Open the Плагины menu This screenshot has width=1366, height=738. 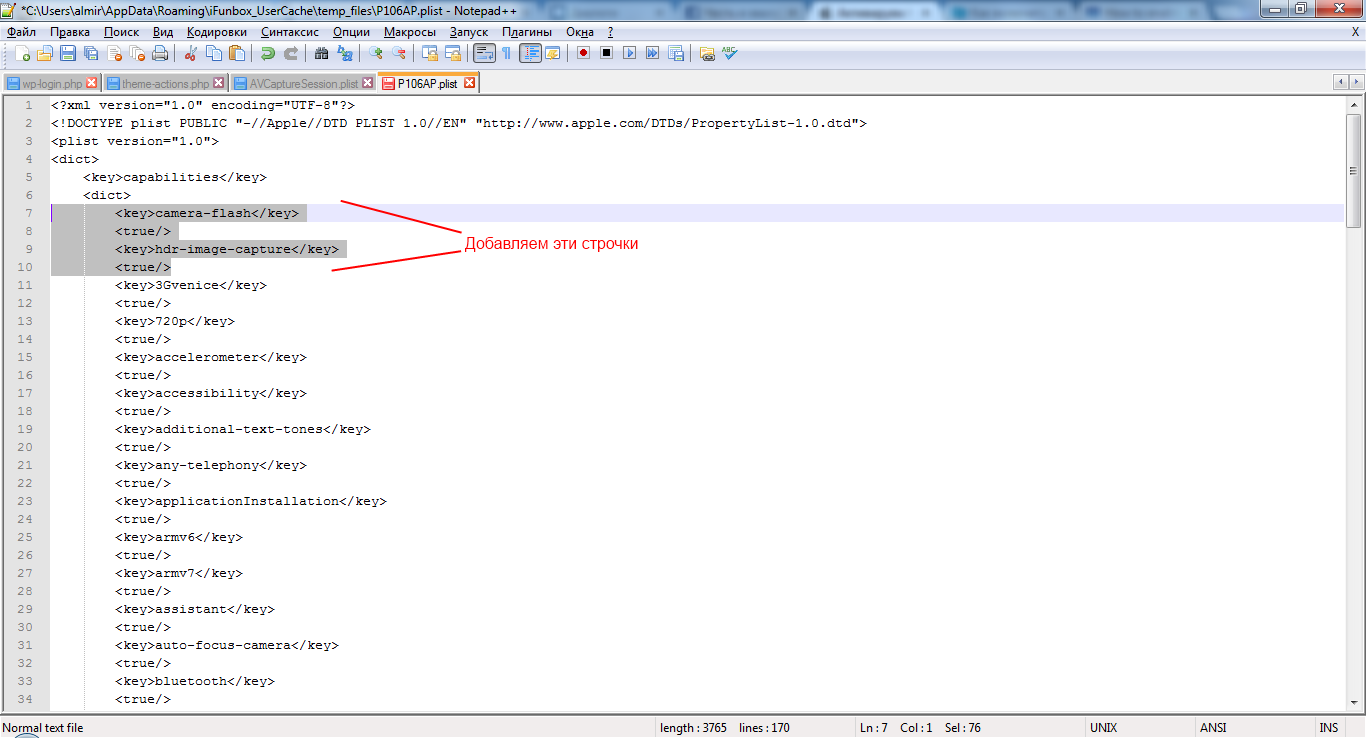tap(526, 32)
